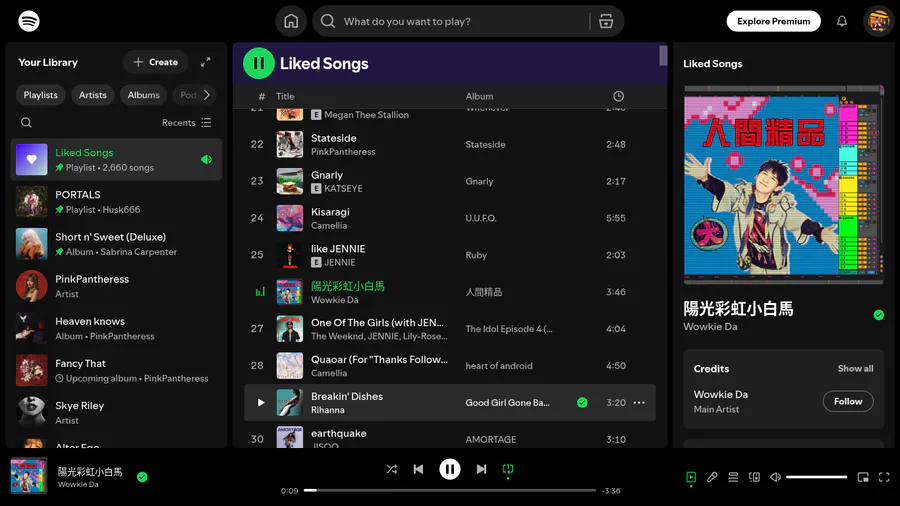Toggle saved checkmark beside song title in panel

(x=879, y=315)
